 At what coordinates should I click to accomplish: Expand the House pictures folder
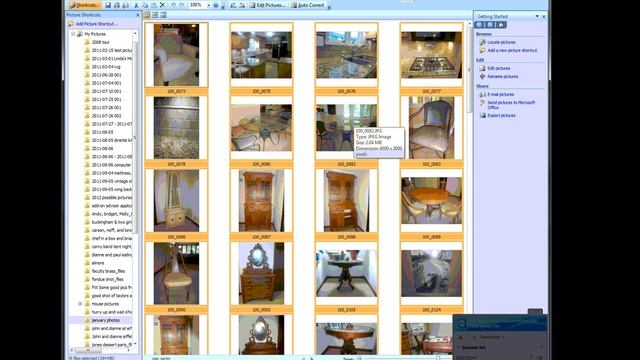[x=80, y=304]
